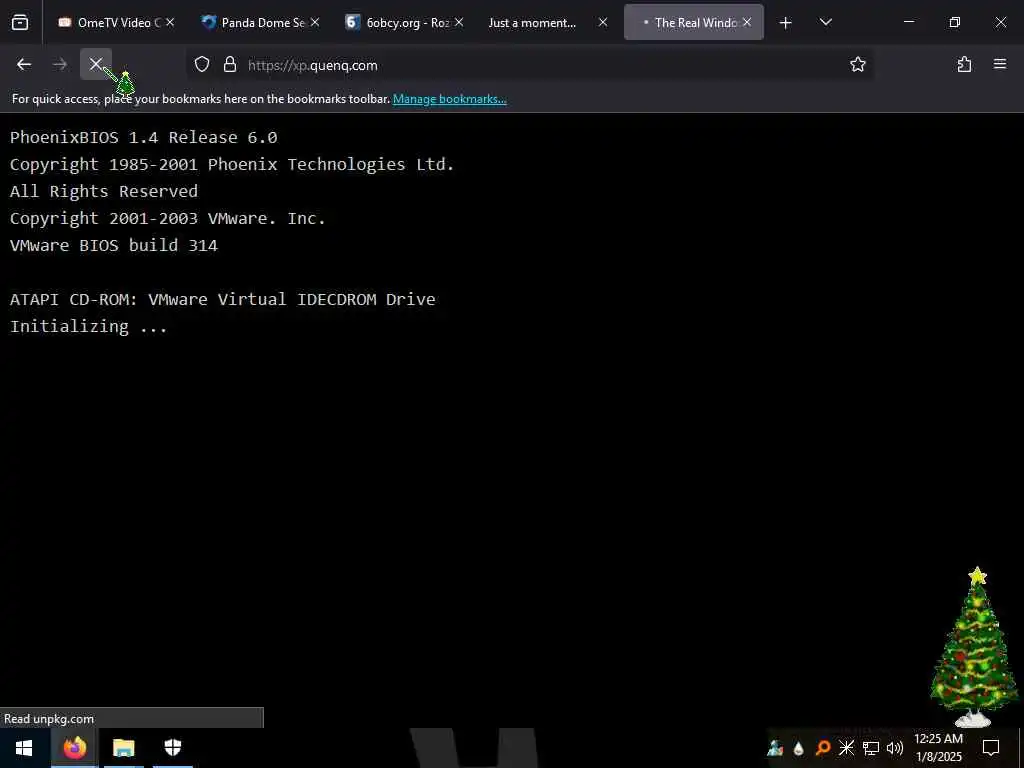Stop loading the page
1024x768 pixels.
[x=96, y=64]
